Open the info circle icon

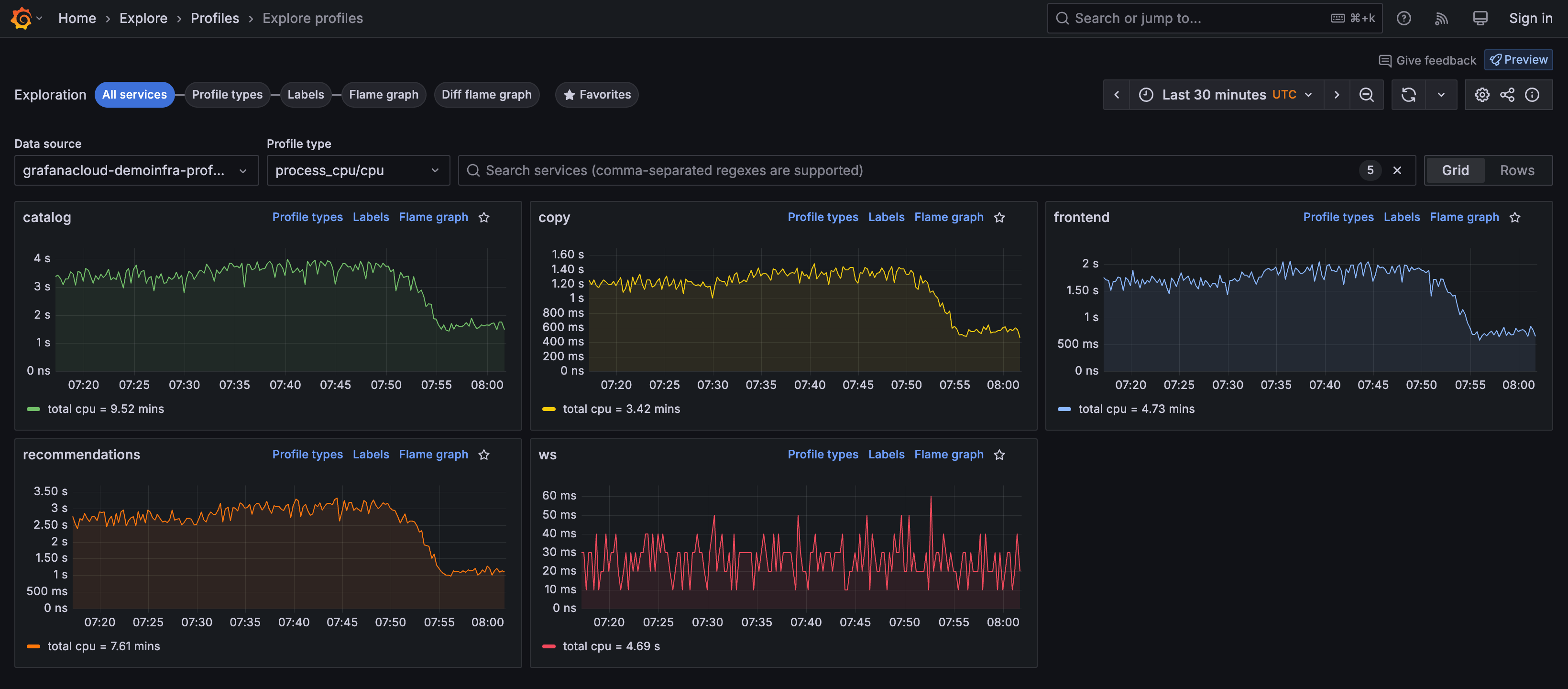(x=1532, y=94)
